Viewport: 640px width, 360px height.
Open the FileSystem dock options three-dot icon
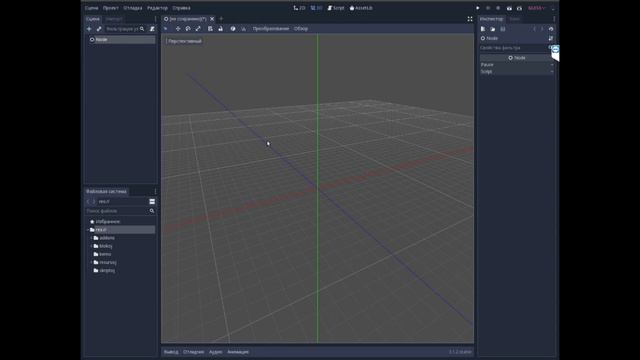[155, 191]
